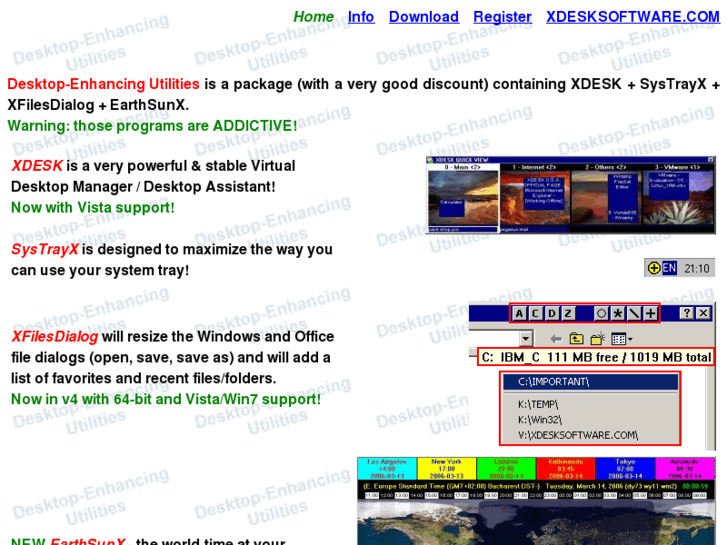Click the diagonal line icon in the titlebar
This screenshot has height=545, width=727.
tap(634, 314)
